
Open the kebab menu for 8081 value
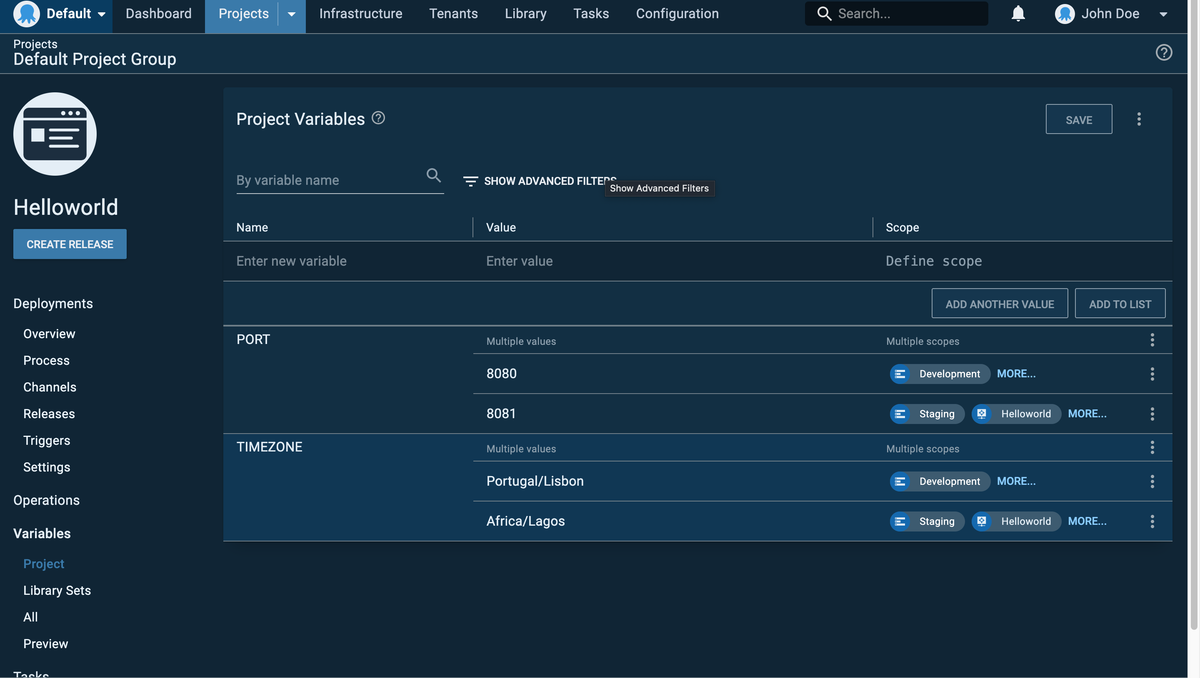tap(1152, 414)
